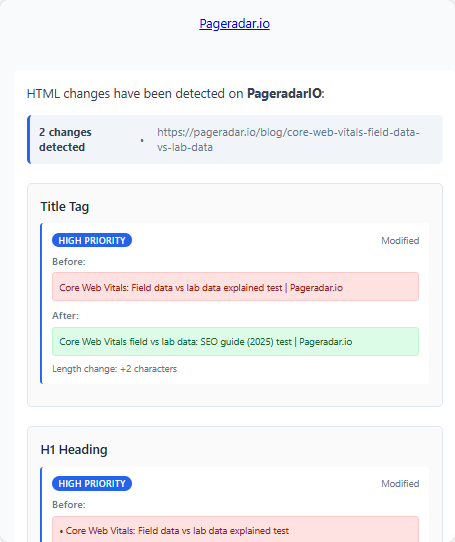Click the blue accent bar beside changes summary

(x=29, y=140)
